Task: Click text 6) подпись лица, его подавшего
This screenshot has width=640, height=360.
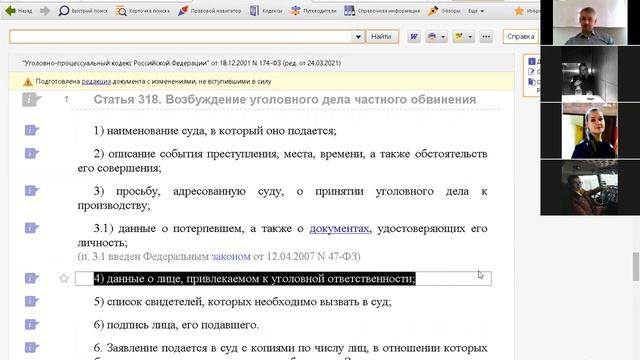Action: tap(176, 325)
